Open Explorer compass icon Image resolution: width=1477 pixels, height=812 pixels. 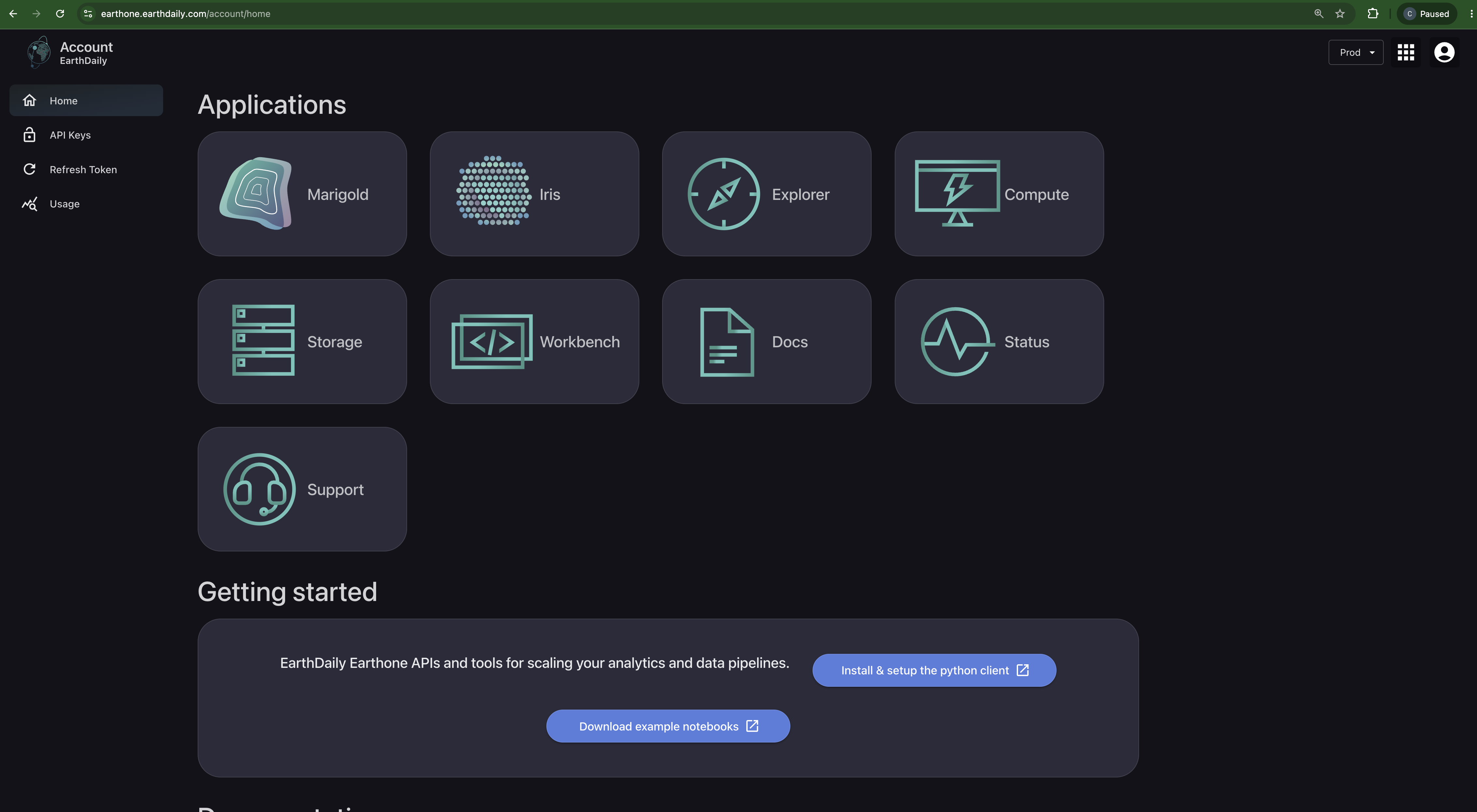pyautogui.click(x=723, y=194)
